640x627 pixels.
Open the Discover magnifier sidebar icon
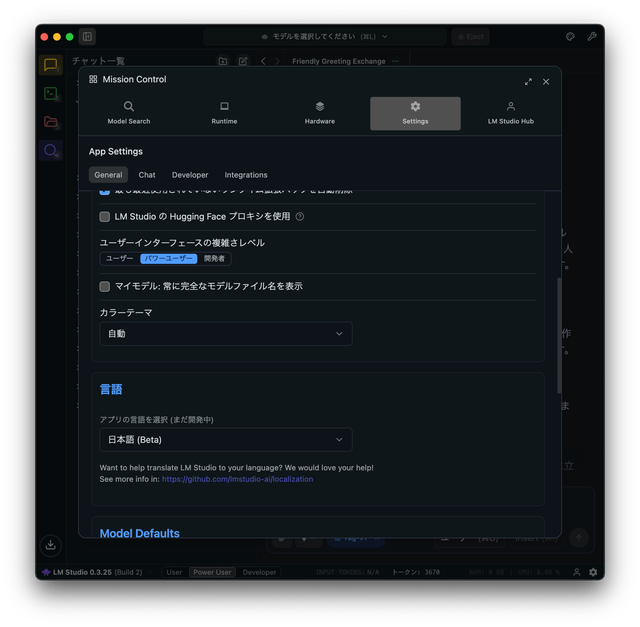tap(51, 151)
